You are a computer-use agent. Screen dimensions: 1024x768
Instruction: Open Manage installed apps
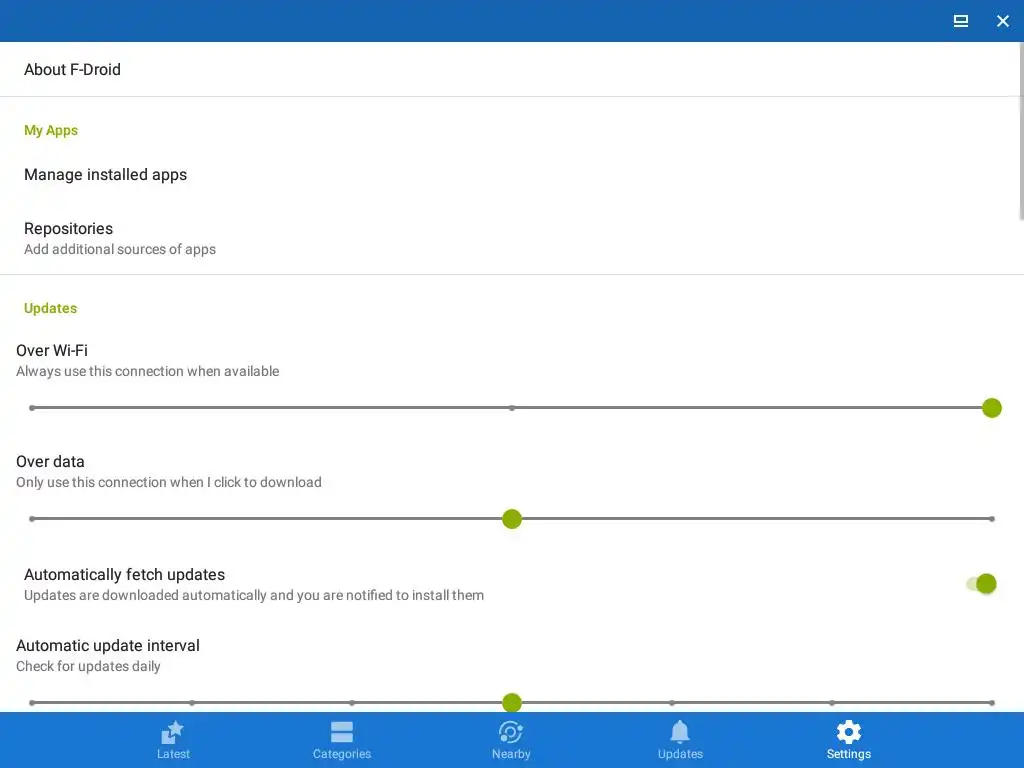512,174
